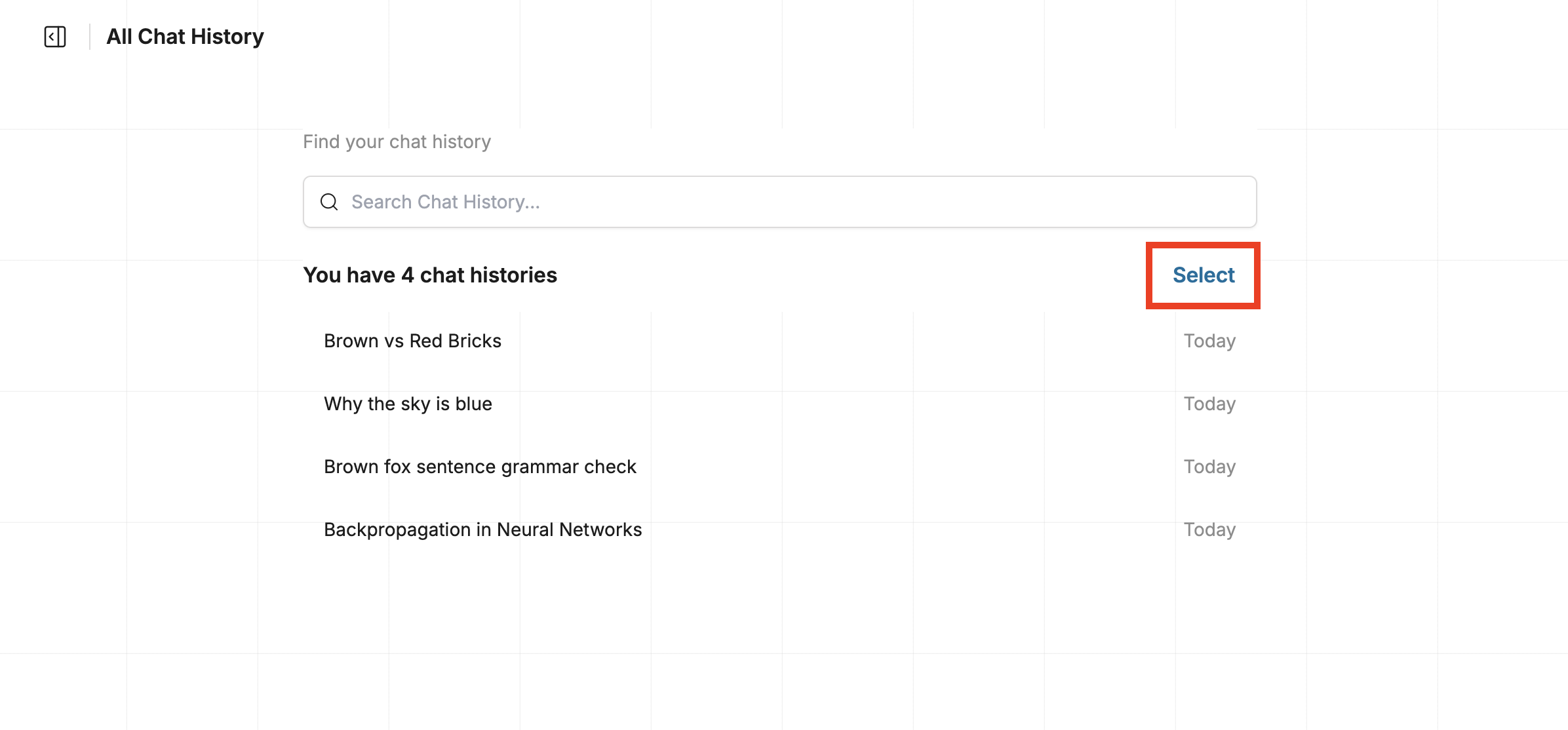This screenshot has width=1568, height=730.
Task: Click Today date beside Brown vs Red Bricks
Action: pos(1209,341)
